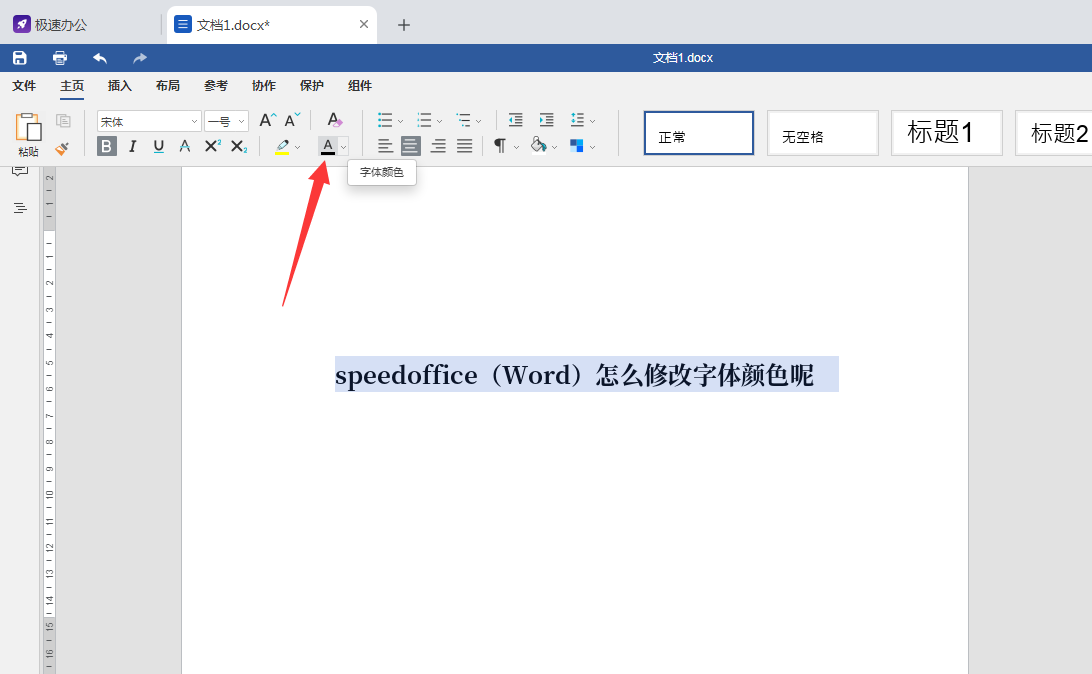
Task: Open the 文件 menu
Action: point(24,86)
